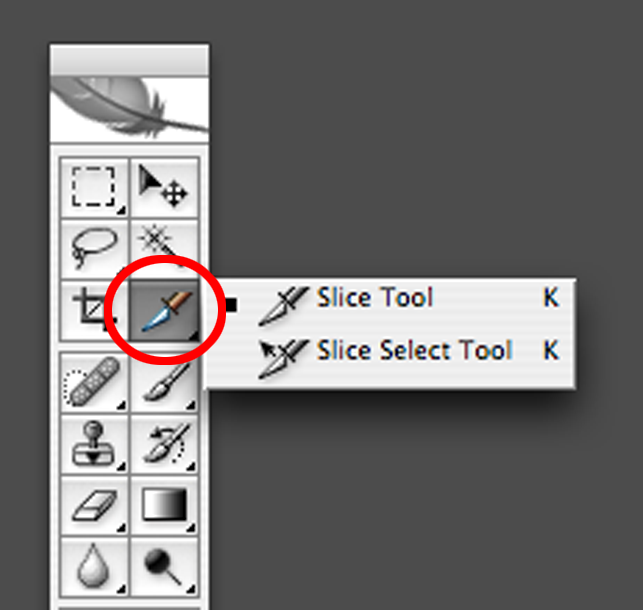Click the toolbox title bar strip
Image resolution: width=643 pixels, height=610 pixels.
point(128,58)
